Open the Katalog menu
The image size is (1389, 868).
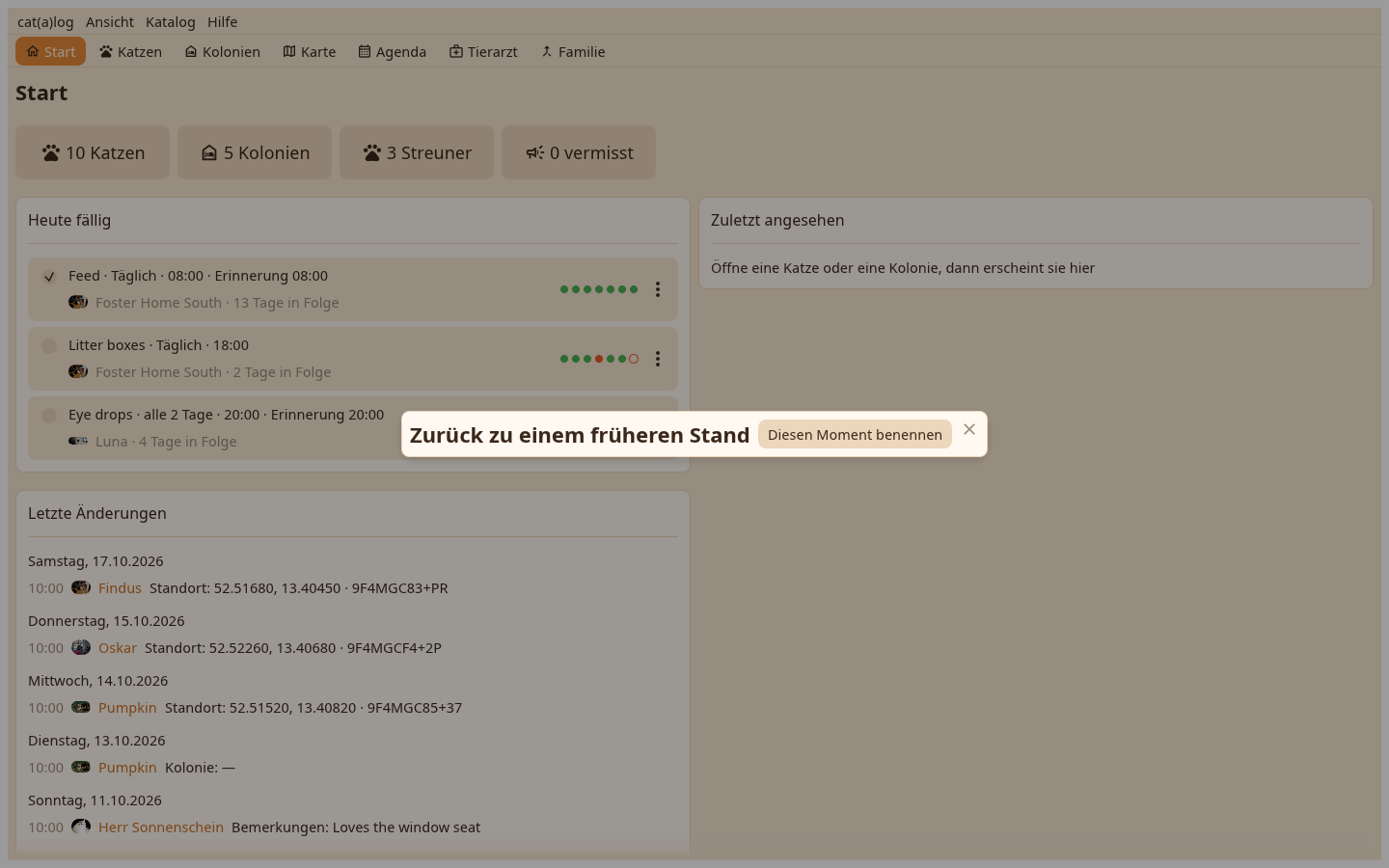[171, 22]
